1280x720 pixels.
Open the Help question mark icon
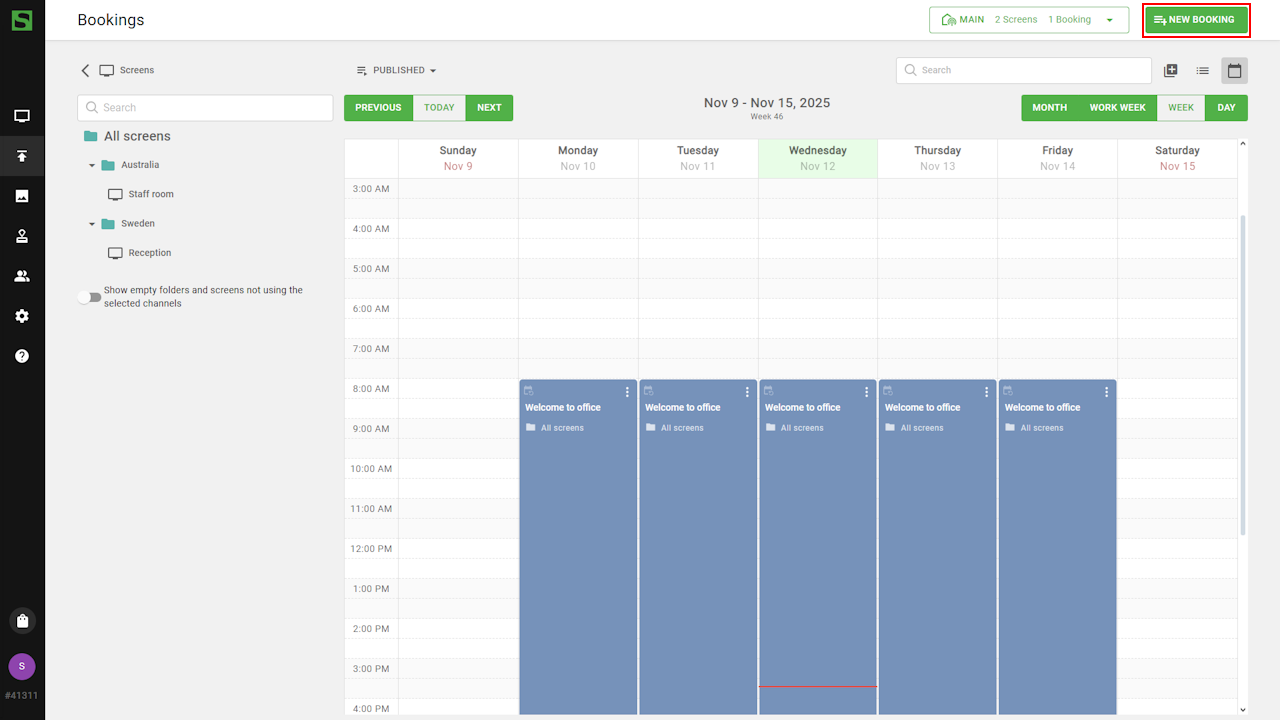coord(22,356)
